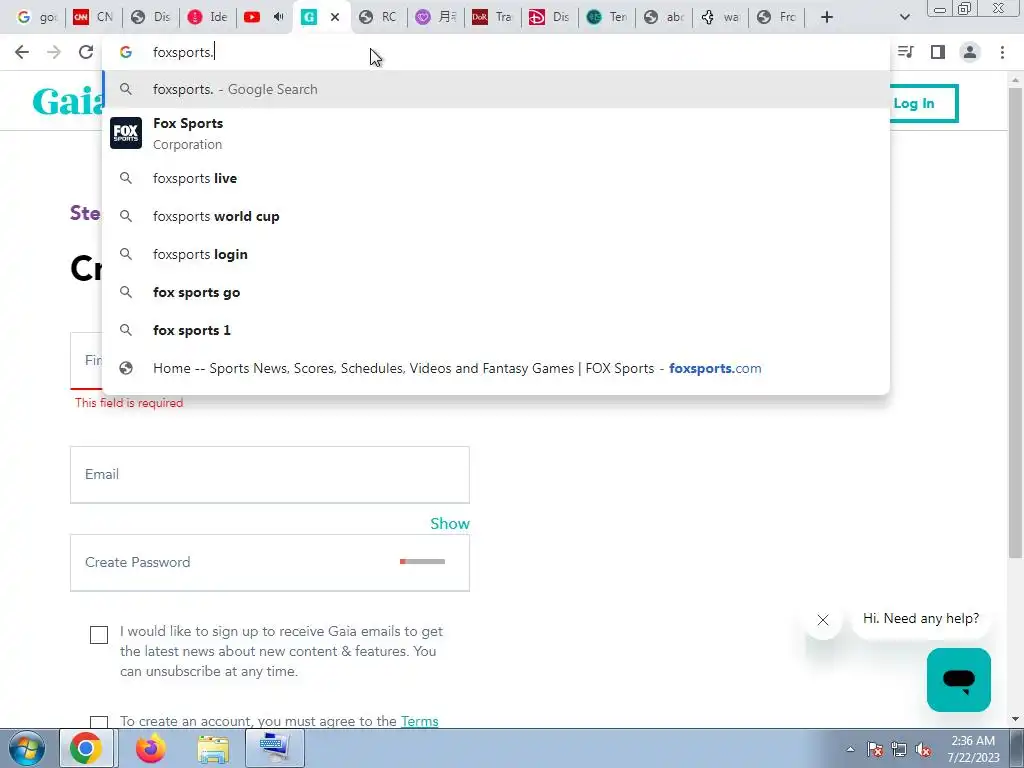Launch Firefox from the taskbar
The width and height of the screenshot is (1024, 768).
[150, 749]
